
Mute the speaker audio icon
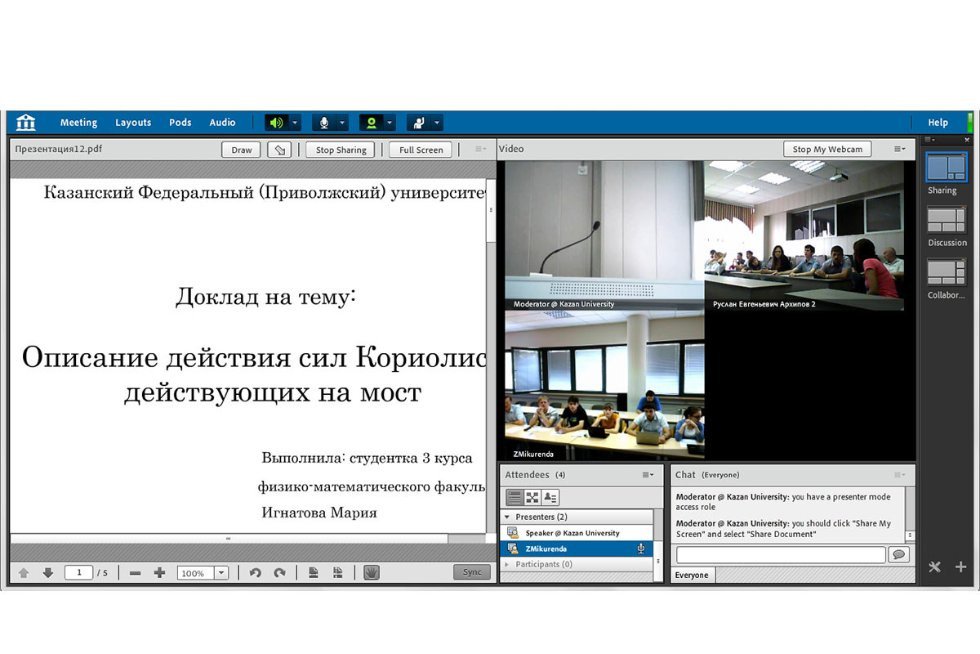[275, 122]
